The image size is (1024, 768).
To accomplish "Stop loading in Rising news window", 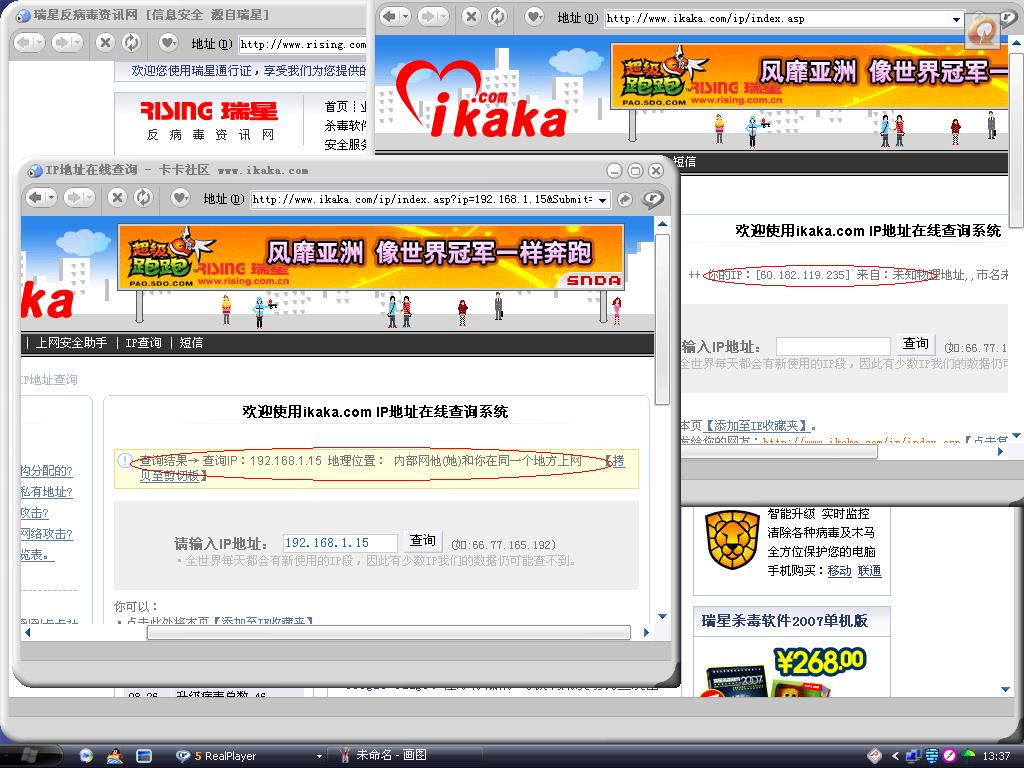I will (104, 43).
